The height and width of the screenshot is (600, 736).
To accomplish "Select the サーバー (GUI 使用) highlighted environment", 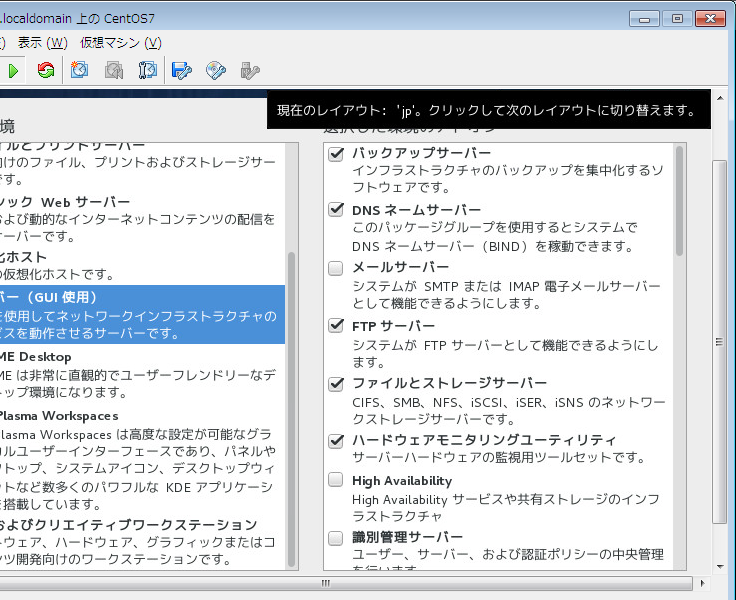I will coord(142,314).
